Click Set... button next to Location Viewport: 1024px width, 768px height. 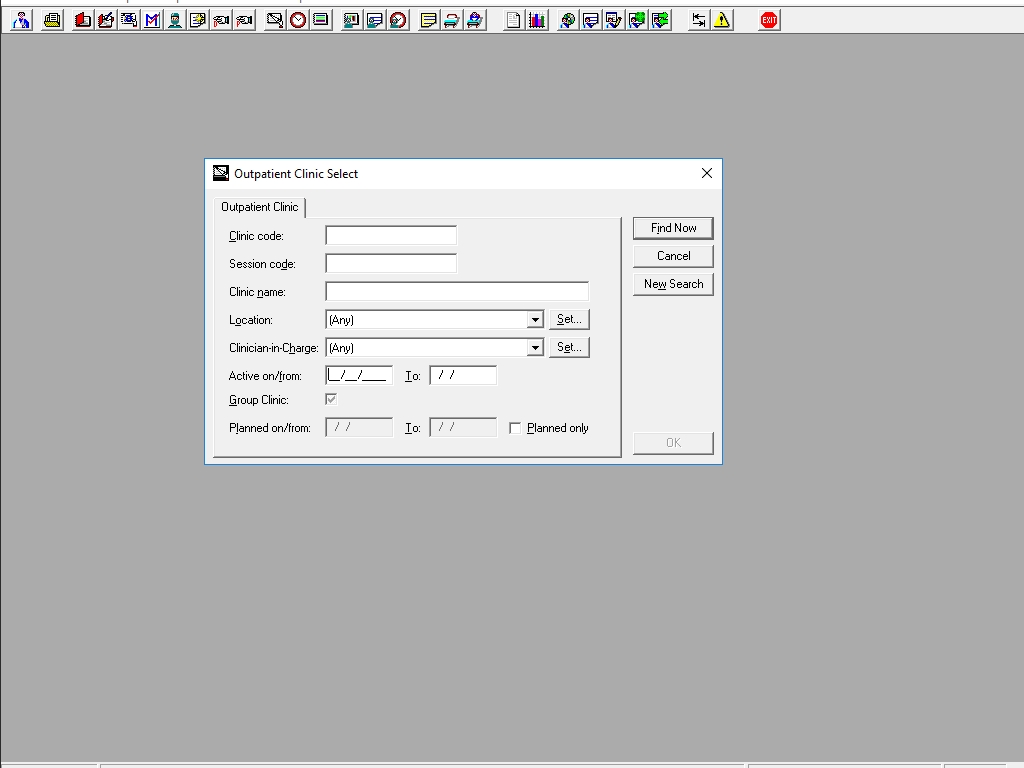coord(569,319)
